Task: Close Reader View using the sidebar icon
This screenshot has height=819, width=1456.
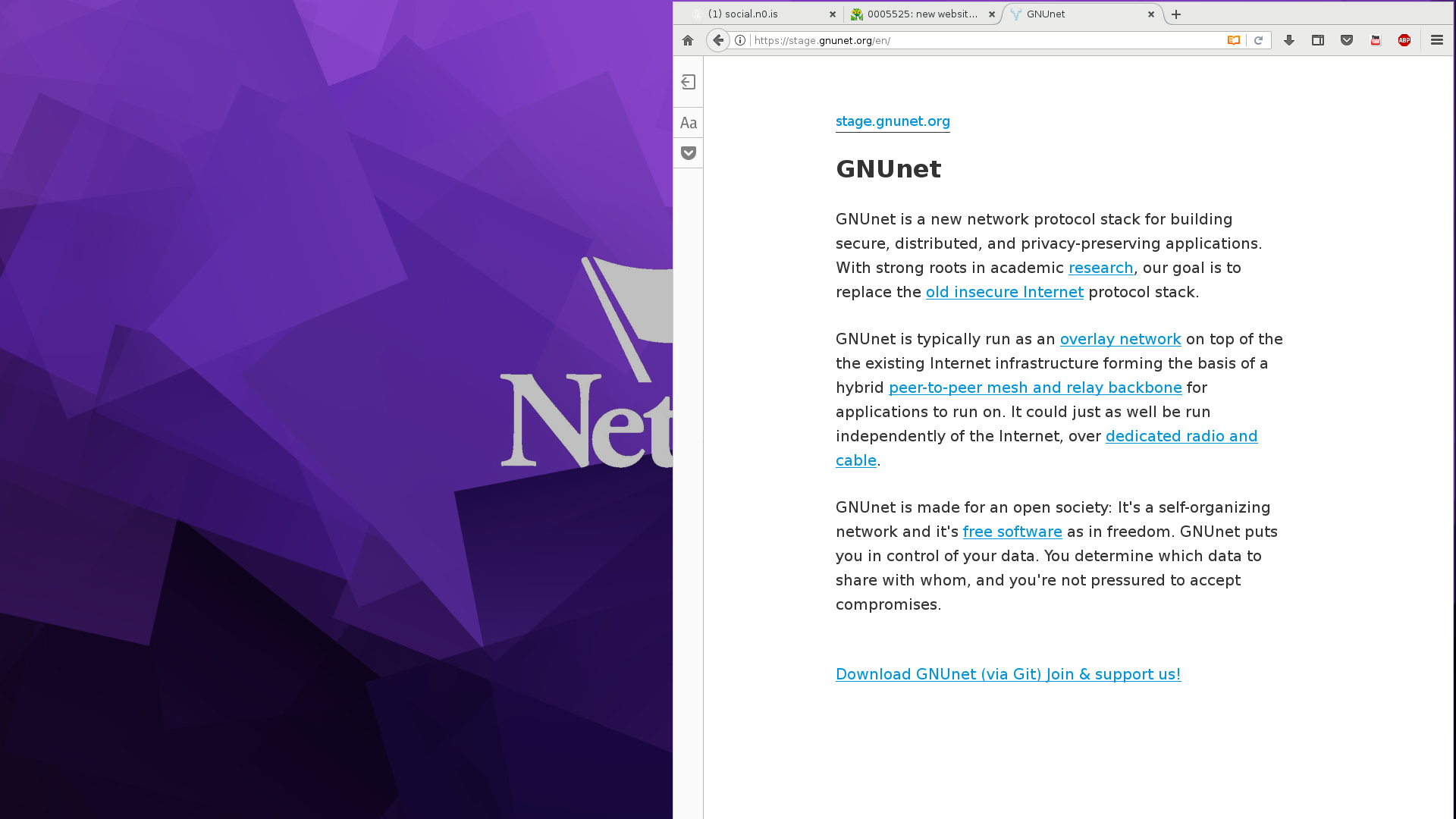Action: point(688,82)
